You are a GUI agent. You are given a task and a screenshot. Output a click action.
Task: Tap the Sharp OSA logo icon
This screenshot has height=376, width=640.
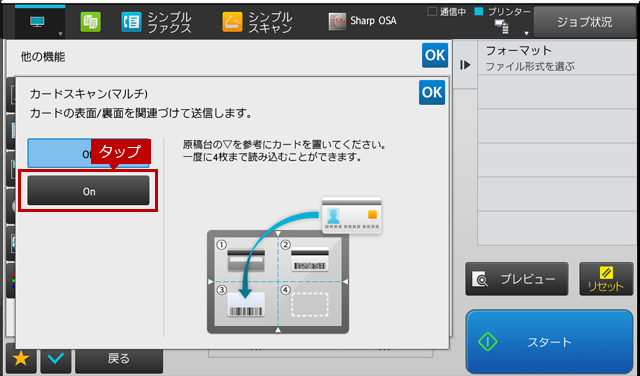[x=337, y=22]
